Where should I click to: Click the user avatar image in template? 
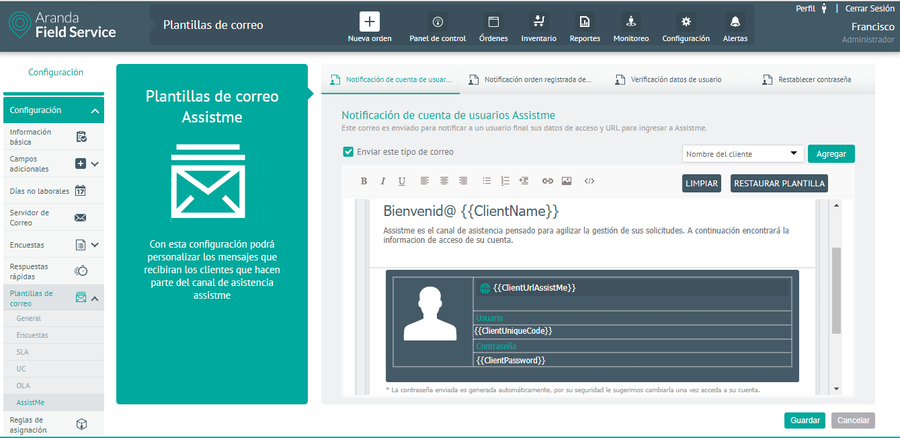click(x=430, y=314)
